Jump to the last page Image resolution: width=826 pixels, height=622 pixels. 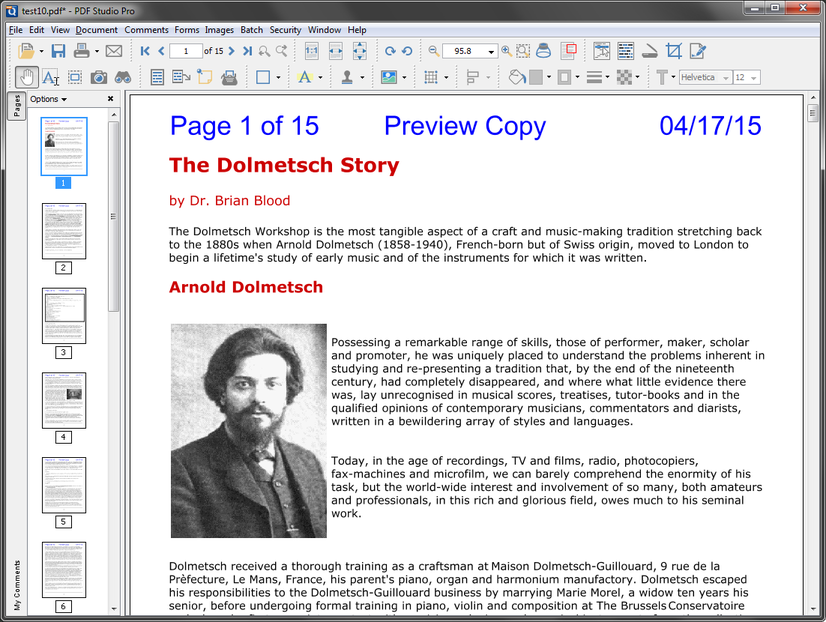[248, 51]
